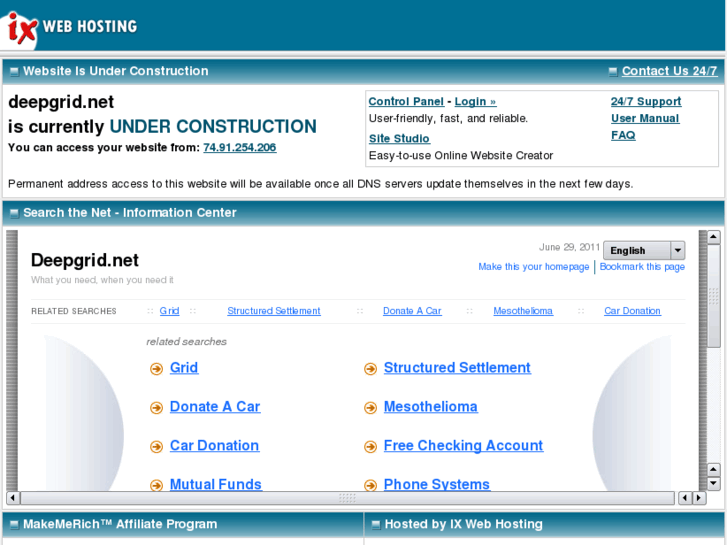Click the bottom down arrow of vertical scrollbar
This screenshot has height=545, width=727.
click(714, 484)
